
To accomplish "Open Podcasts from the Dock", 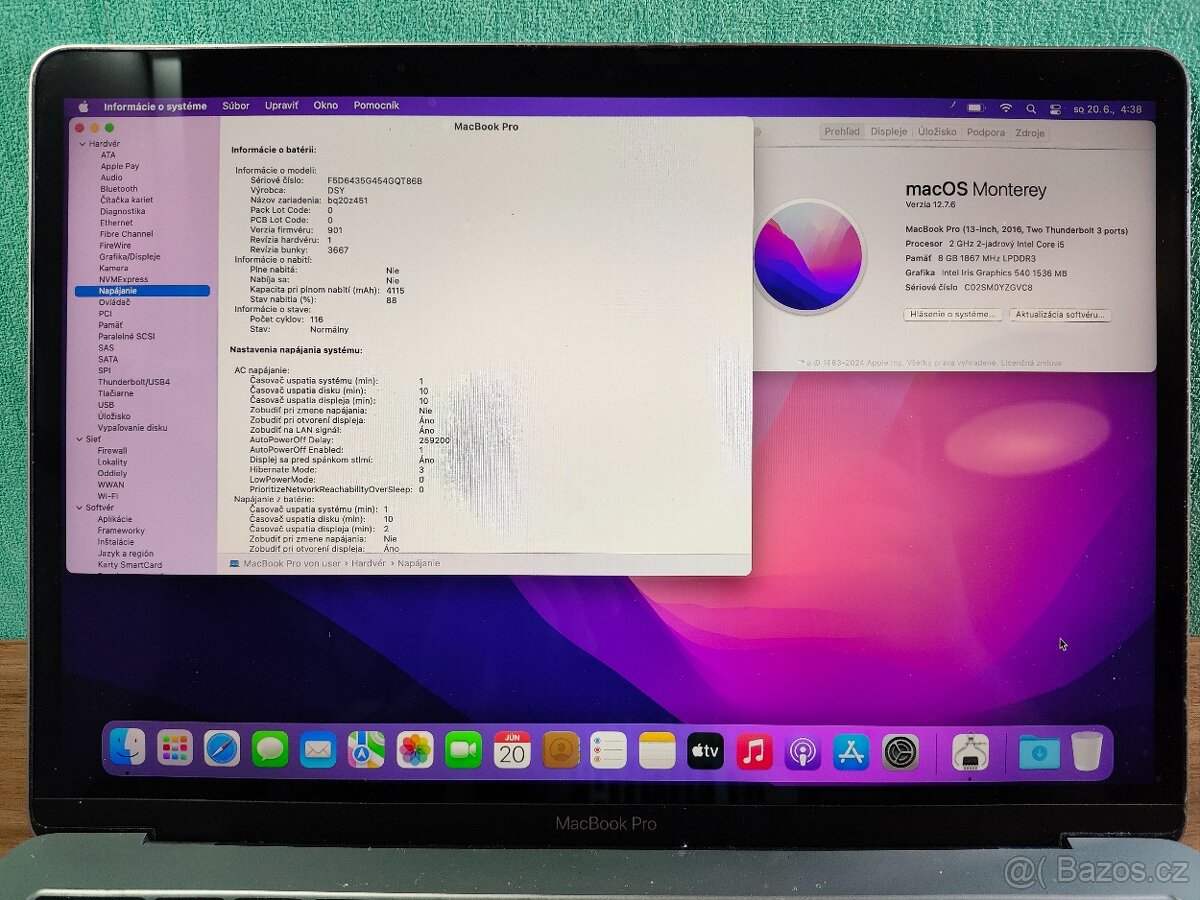I will click(x=803, y=752).
